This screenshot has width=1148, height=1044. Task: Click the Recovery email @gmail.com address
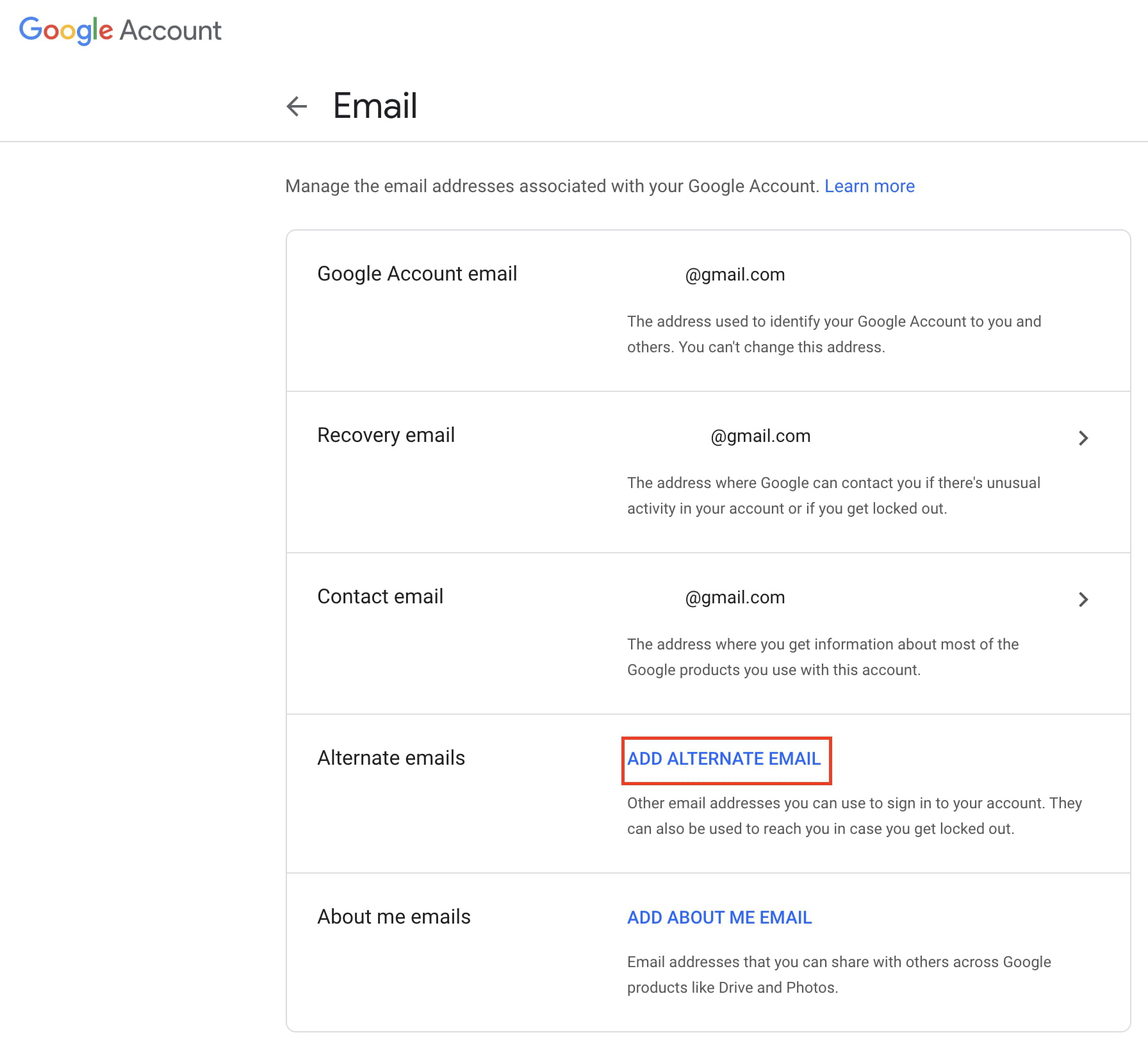click(760, 436)
